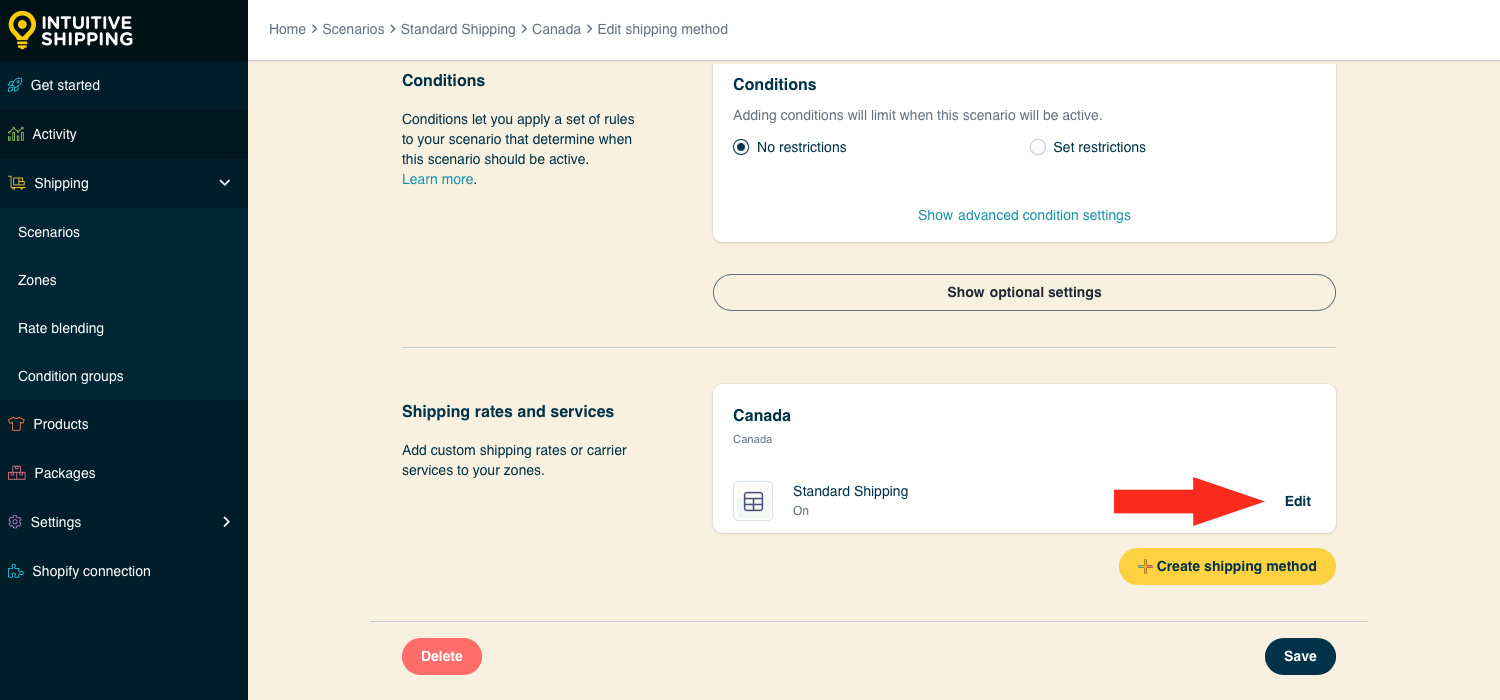Click the Shopify connection icon
The height and width of the screenshot is (700, 1500).
point(16,571)
